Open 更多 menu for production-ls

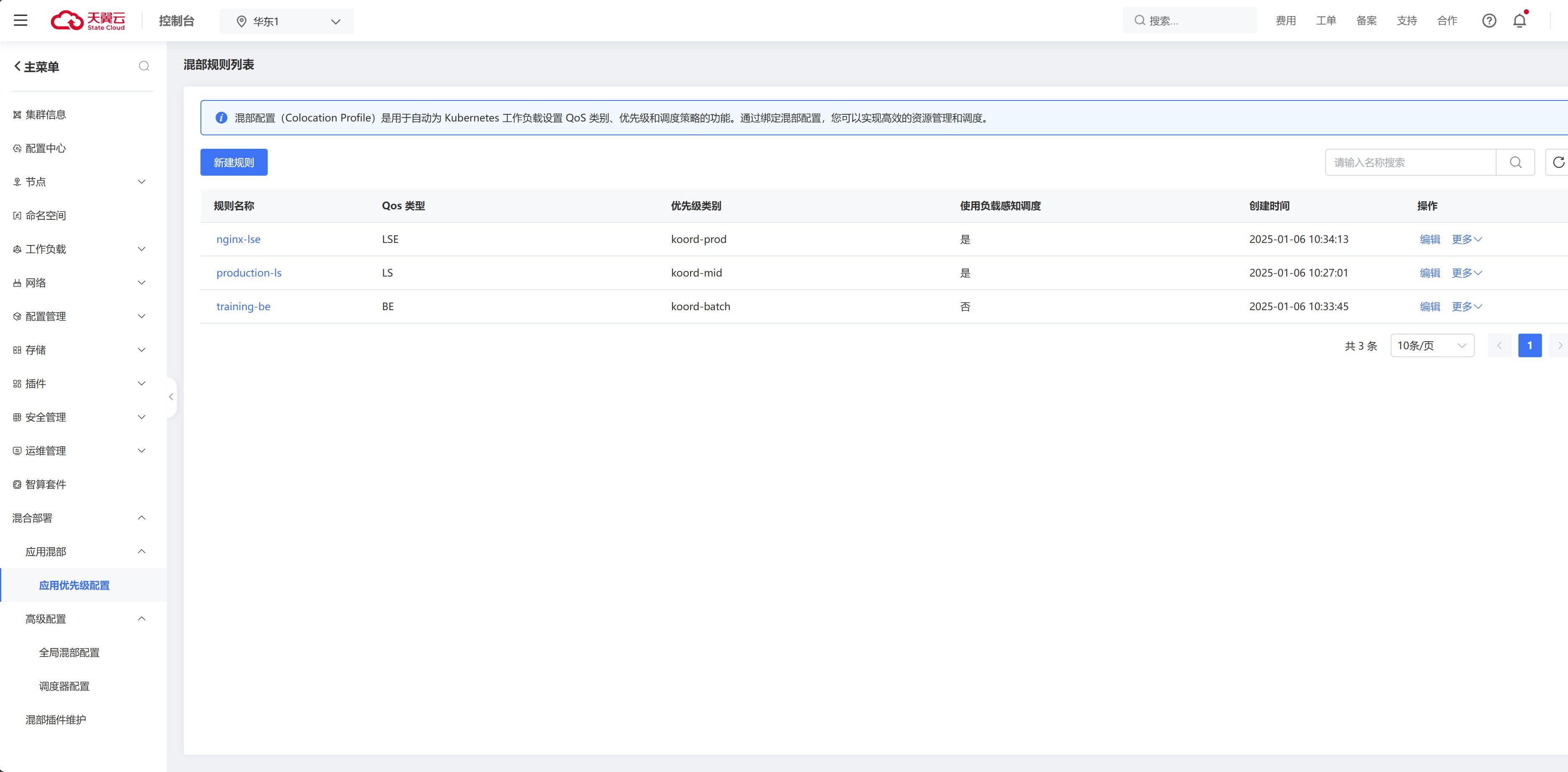click(1466, 273)
